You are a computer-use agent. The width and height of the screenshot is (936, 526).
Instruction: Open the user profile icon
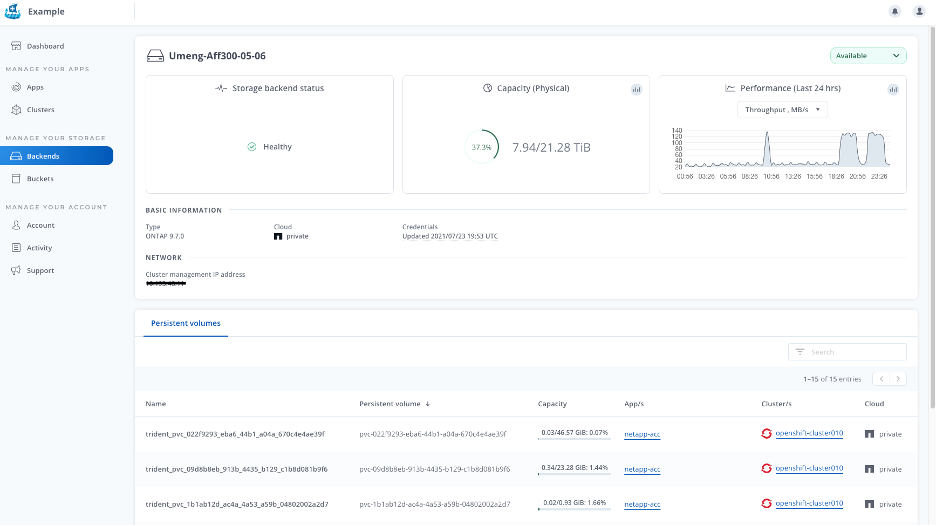point(919,11)
